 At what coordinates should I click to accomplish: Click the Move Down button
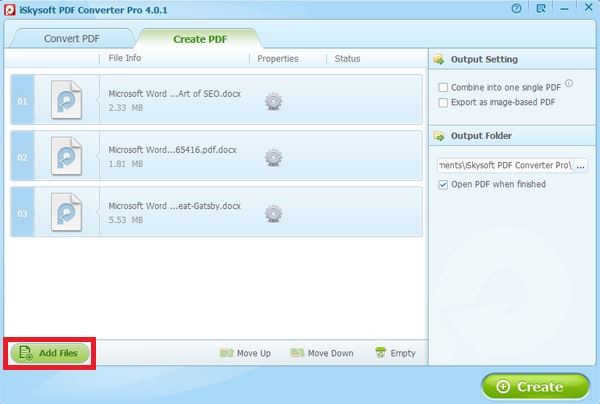point(322,353)
